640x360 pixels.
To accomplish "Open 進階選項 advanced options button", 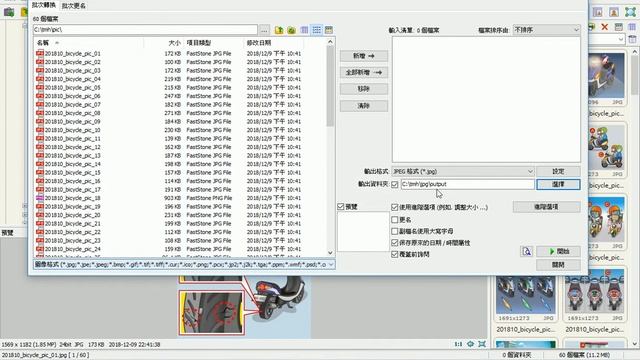I will point(547,207).
